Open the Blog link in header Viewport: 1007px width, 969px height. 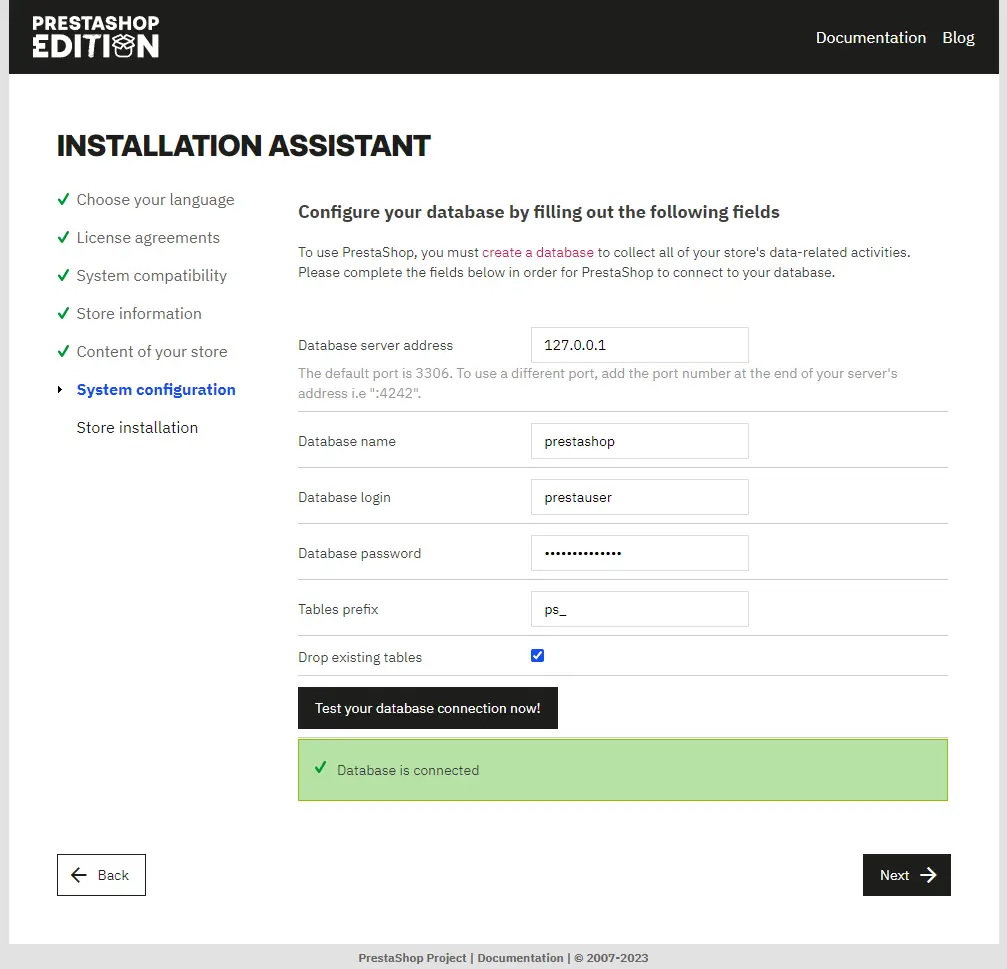958,38
